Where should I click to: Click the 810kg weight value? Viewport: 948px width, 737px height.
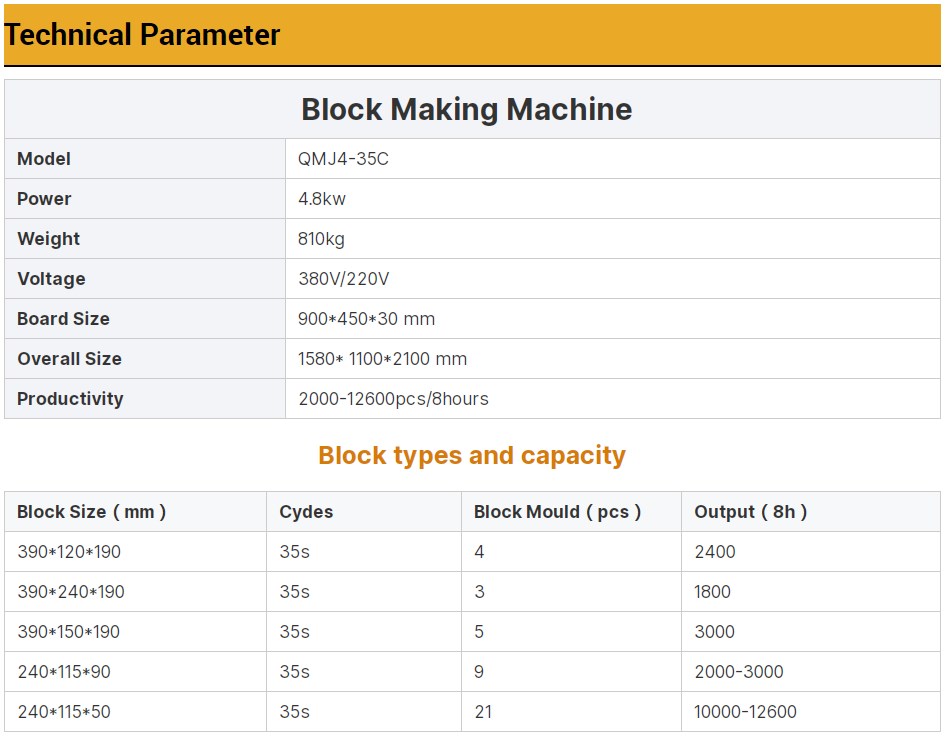321,239
